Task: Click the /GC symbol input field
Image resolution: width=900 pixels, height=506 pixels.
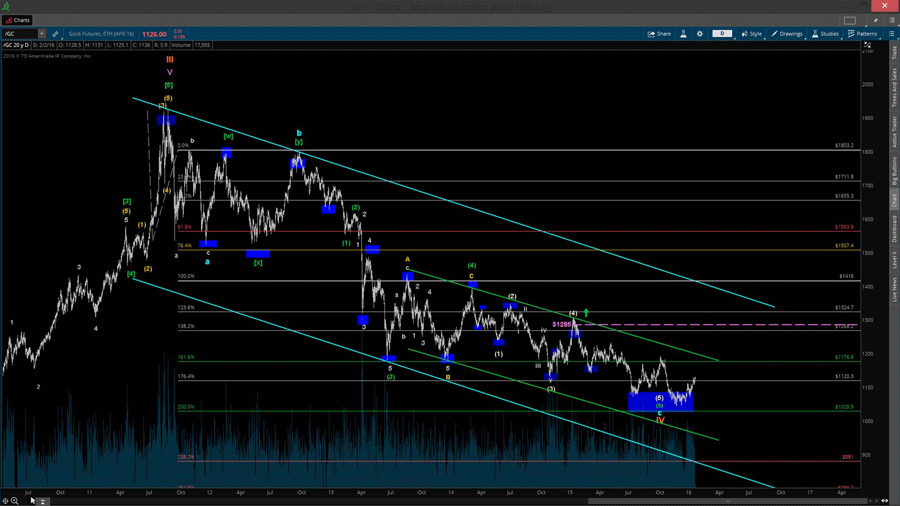Action: (x=19, y=34)
